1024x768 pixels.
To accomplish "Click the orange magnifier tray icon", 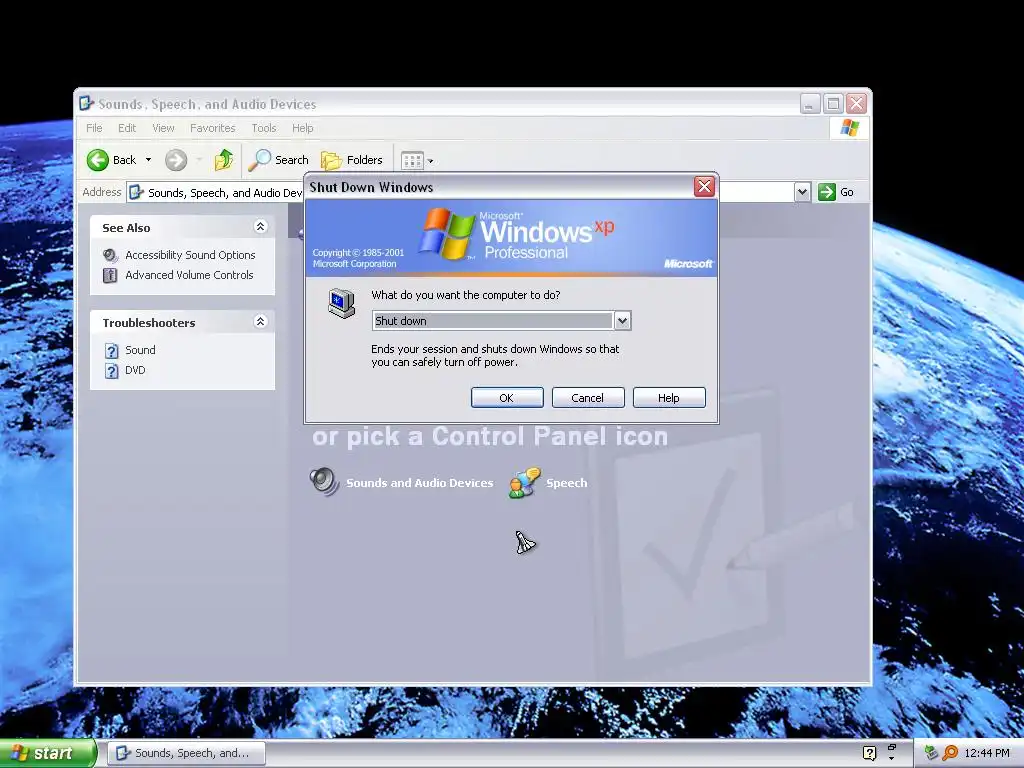I will (x=950, y=753).
